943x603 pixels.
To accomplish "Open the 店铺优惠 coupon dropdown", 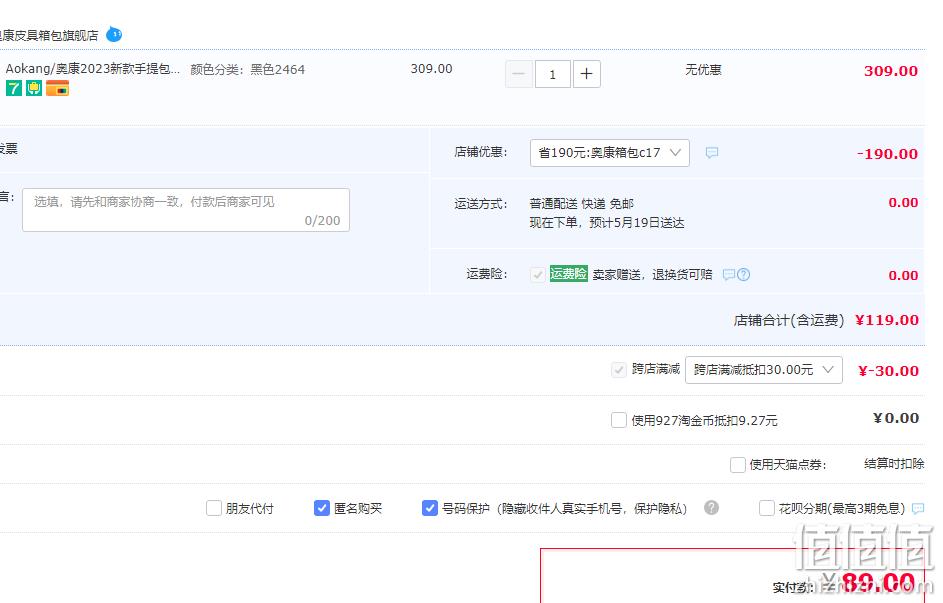I will tap(609, 153).
